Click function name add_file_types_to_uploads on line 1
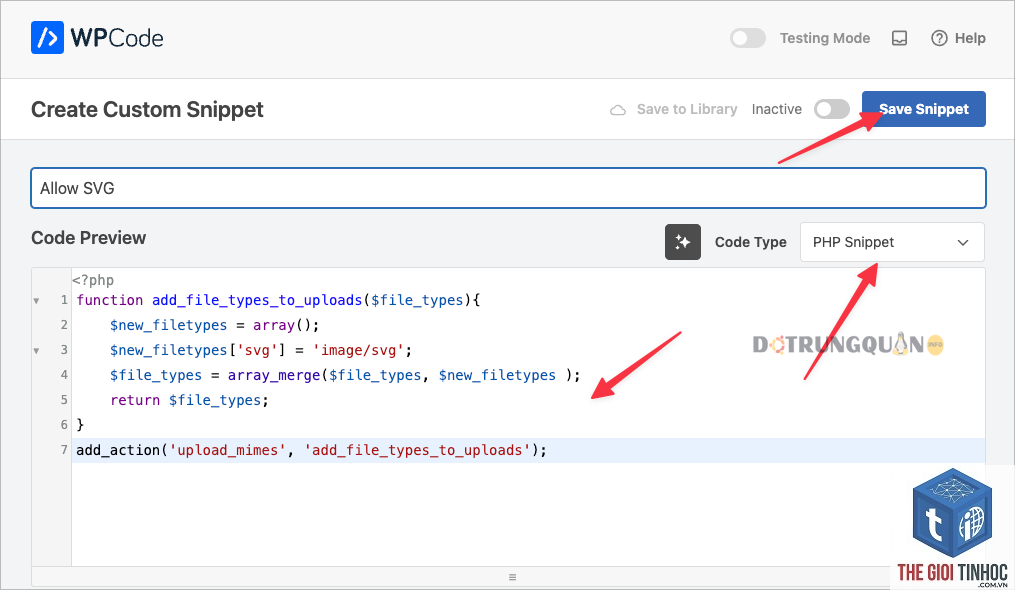1015x590 pixels. [257, 301]
